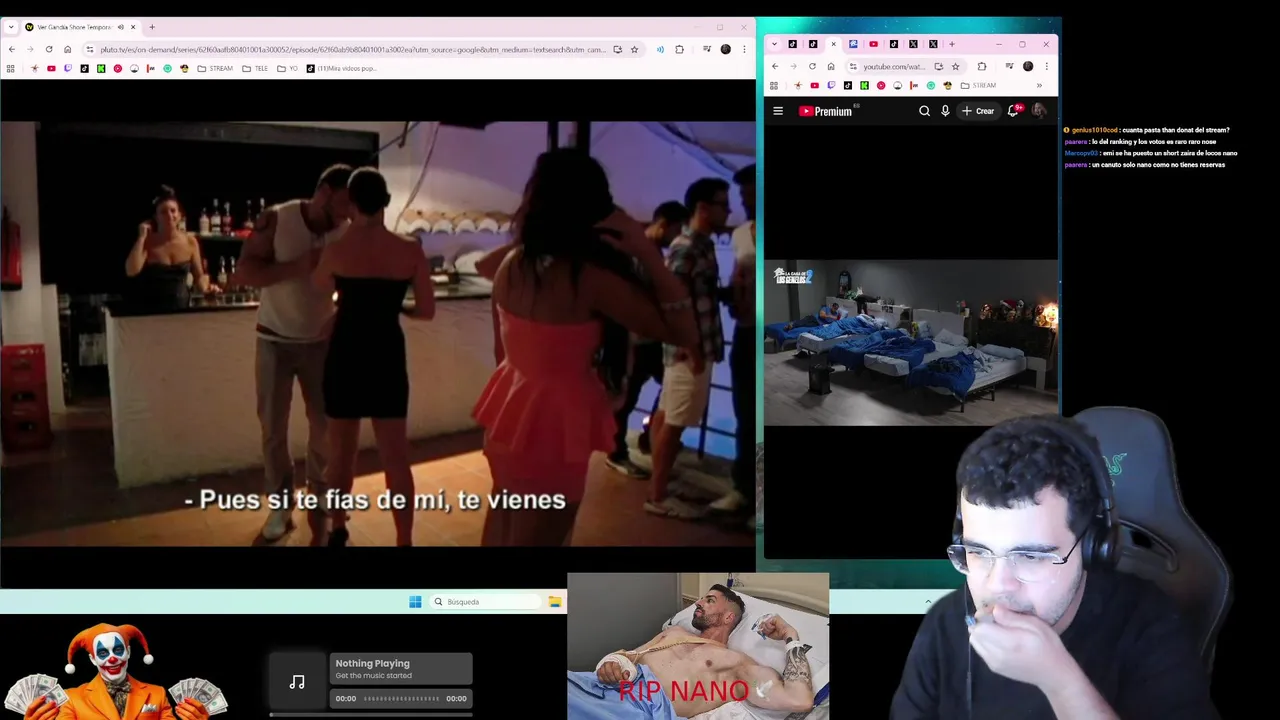Open File Explorer from taskbar
Screen dimensions: 1280x720
[554, 602]
